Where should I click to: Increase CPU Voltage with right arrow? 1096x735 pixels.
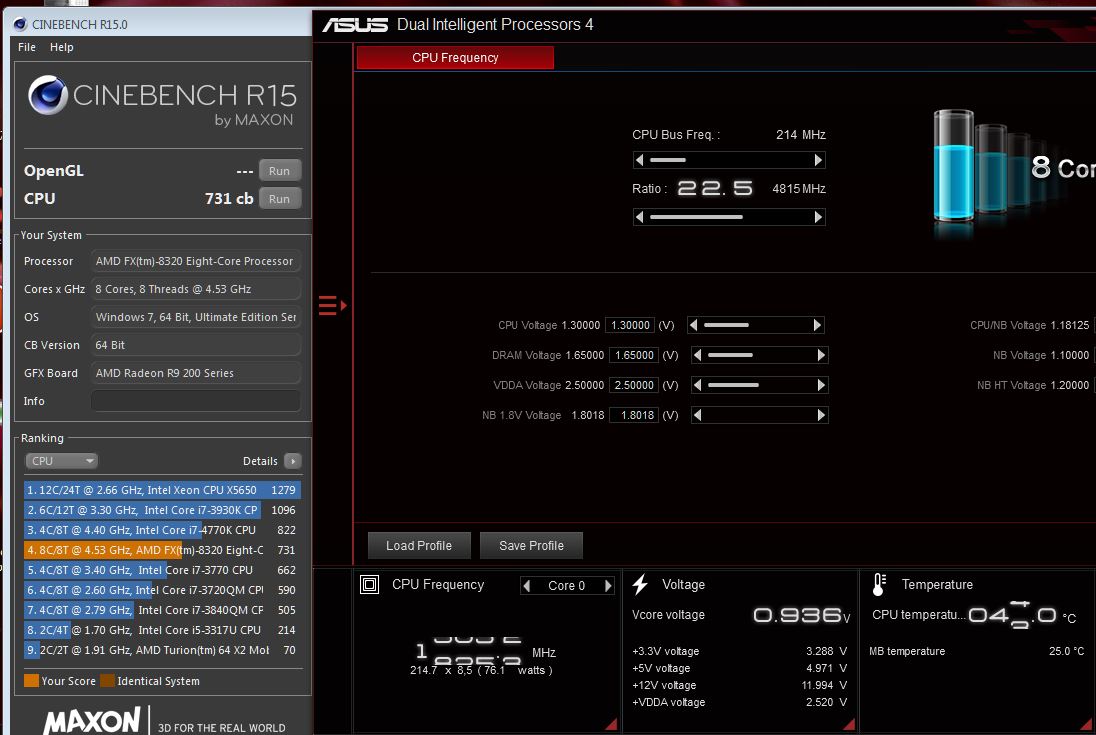click(x=817, y=325)
